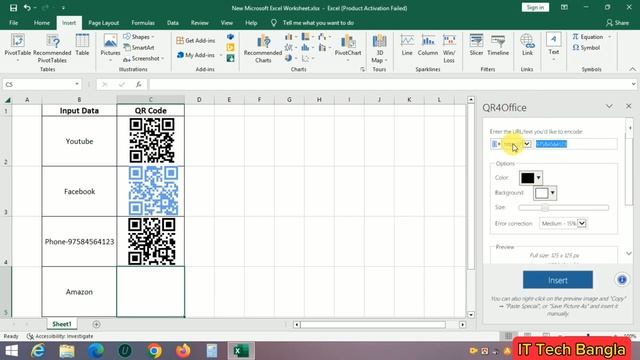
Task: Add a new sheet with the plus button
Action: pyautogui.click(x=96, y=324)
